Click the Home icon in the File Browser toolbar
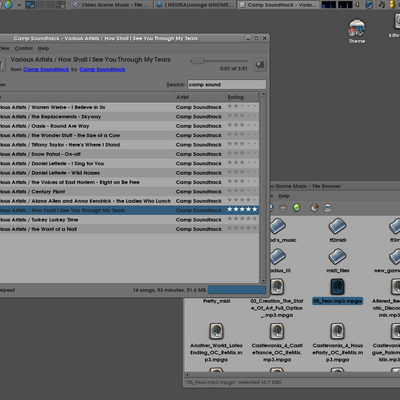The width and height of the screenshot is (400, 400). (314, 208)
